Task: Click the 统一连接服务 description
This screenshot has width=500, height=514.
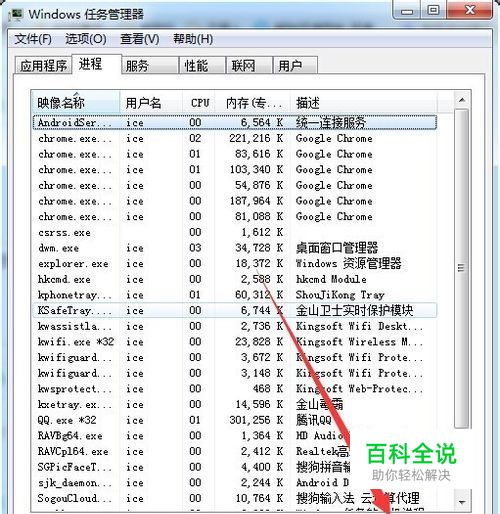Action: click(x=331, y=123)
